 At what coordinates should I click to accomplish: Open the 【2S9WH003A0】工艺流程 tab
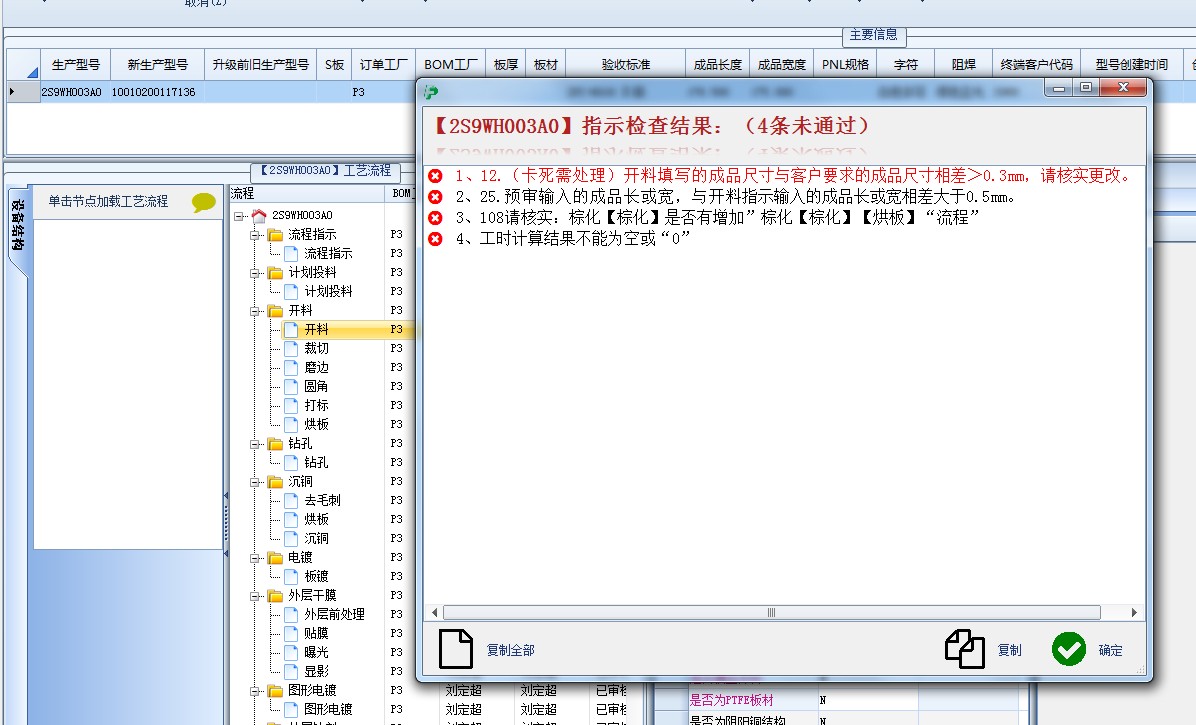(325, 171)
